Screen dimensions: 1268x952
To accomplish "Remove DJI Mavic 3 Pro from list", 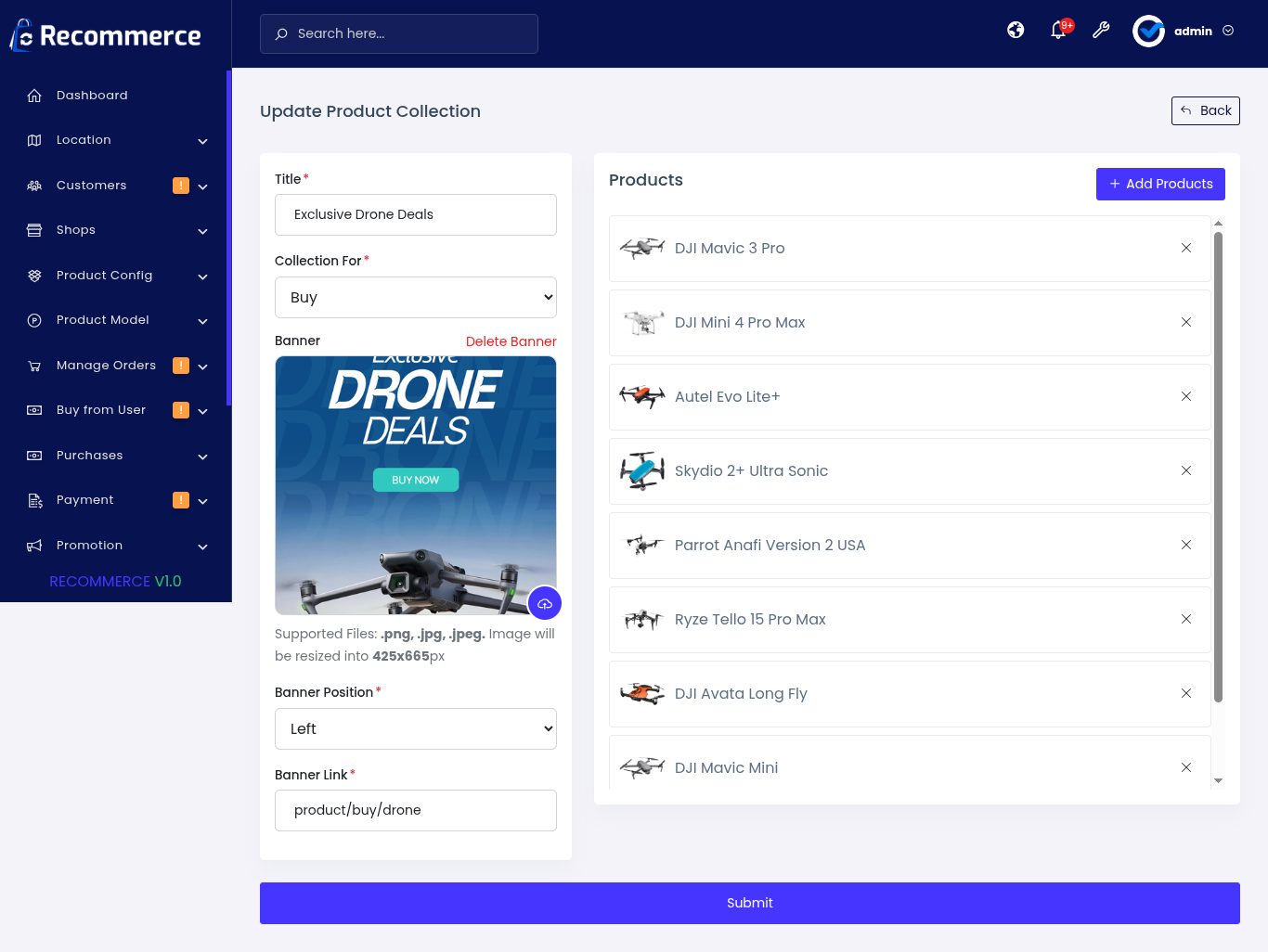I will click(1186, 248).
